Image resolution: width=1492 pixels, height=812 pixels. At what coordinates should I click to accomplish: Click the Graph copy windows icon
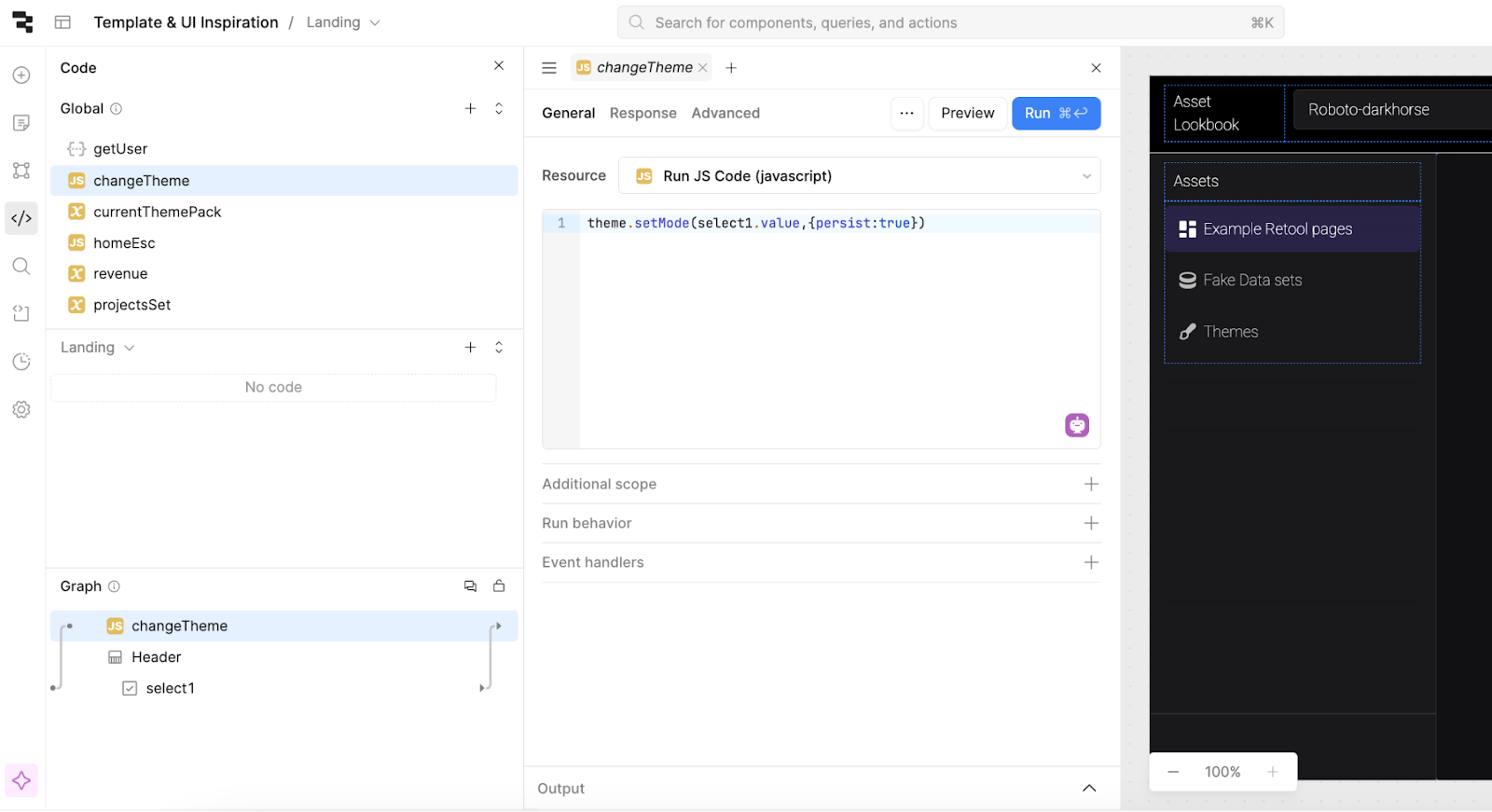coord(470,586)
